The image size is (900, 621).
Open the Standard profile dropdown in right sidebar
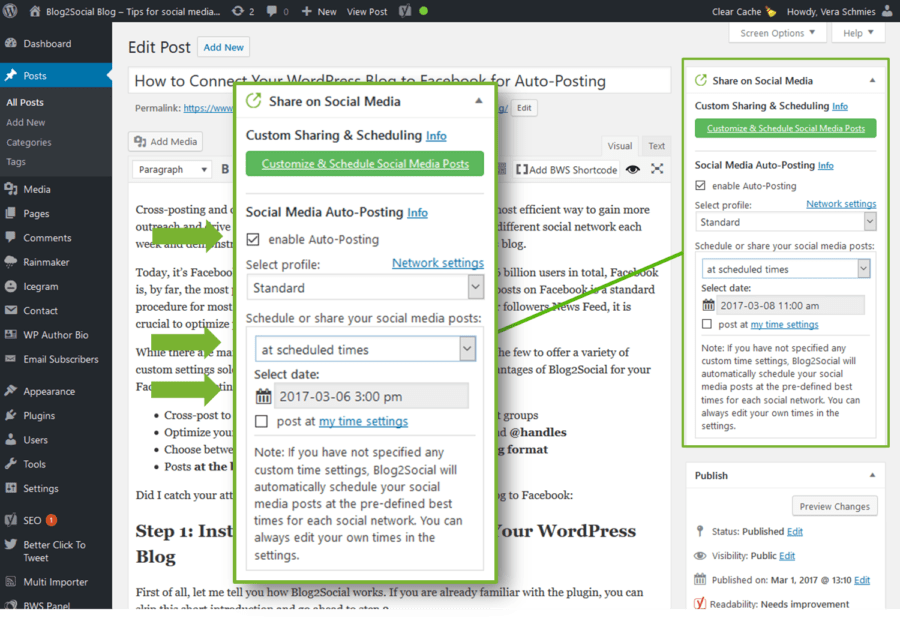[785, 222]
